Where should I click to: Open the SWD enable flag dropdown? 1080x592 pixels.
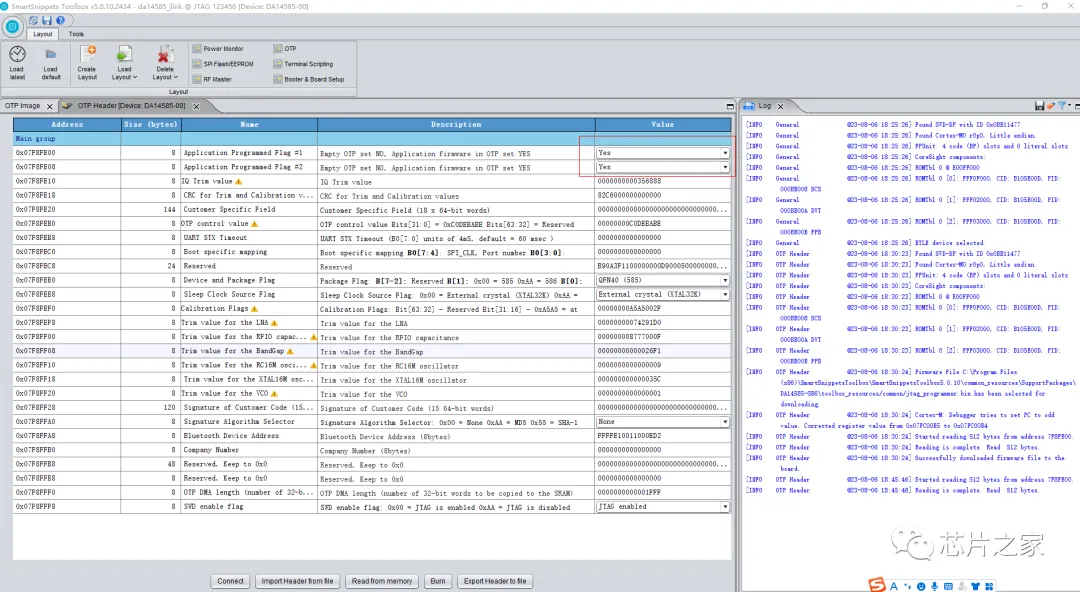(x=725, y=507)
